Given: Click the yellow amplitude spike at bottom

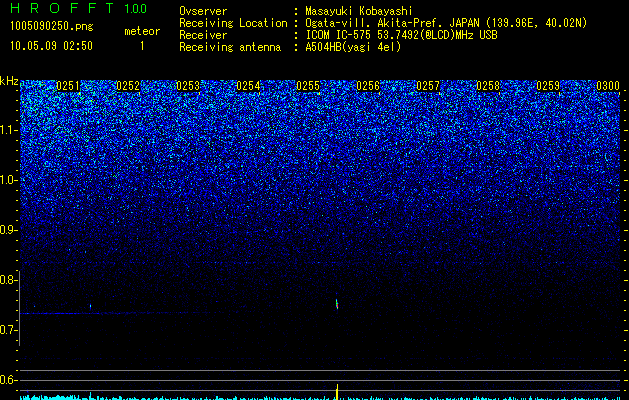Looking at the screenshot, I should tap(337, 392).
